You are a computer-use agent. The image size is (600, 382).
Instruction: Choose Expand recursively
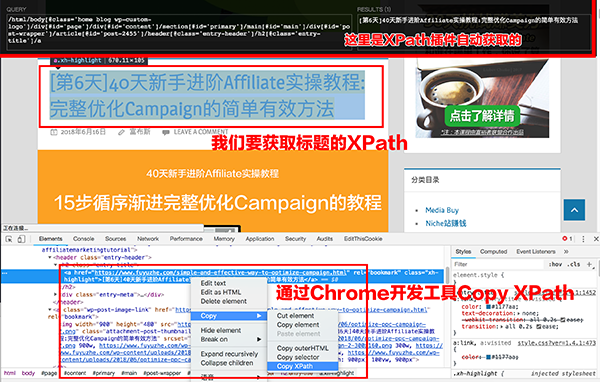229,354
